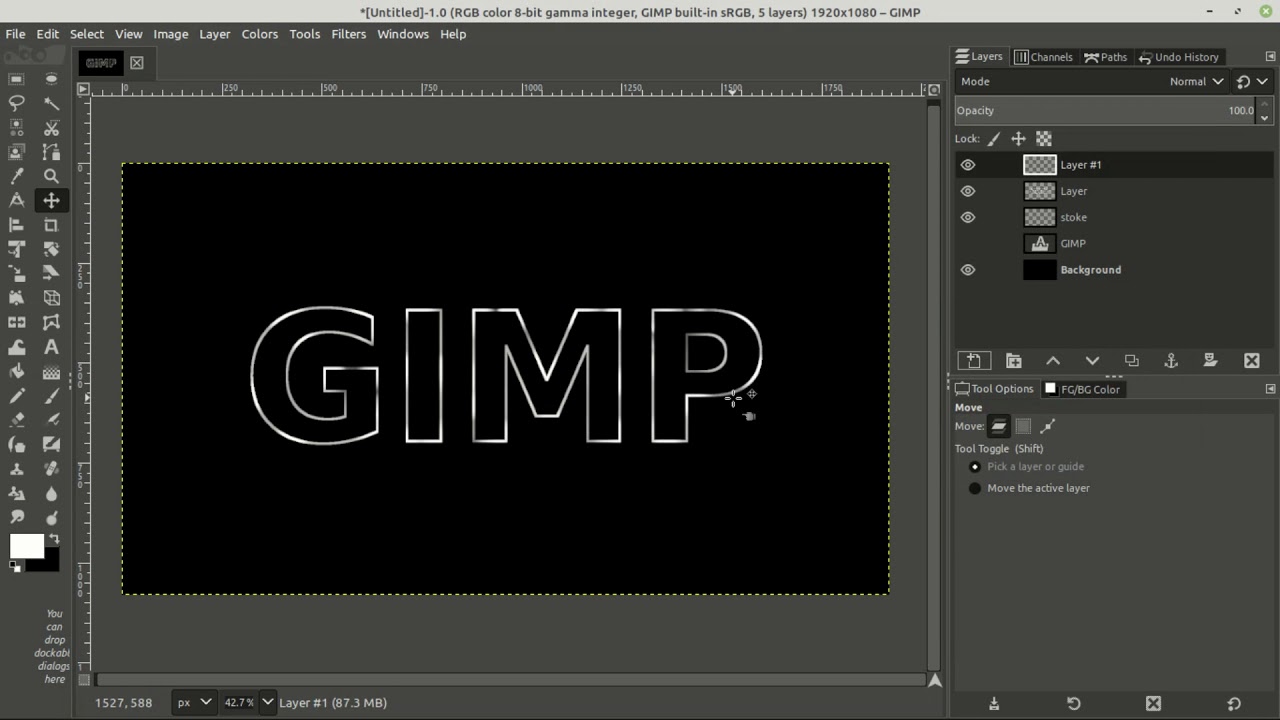1280x720 pixels.
Task: Set Move mode to path
Action: point(1048,426)
